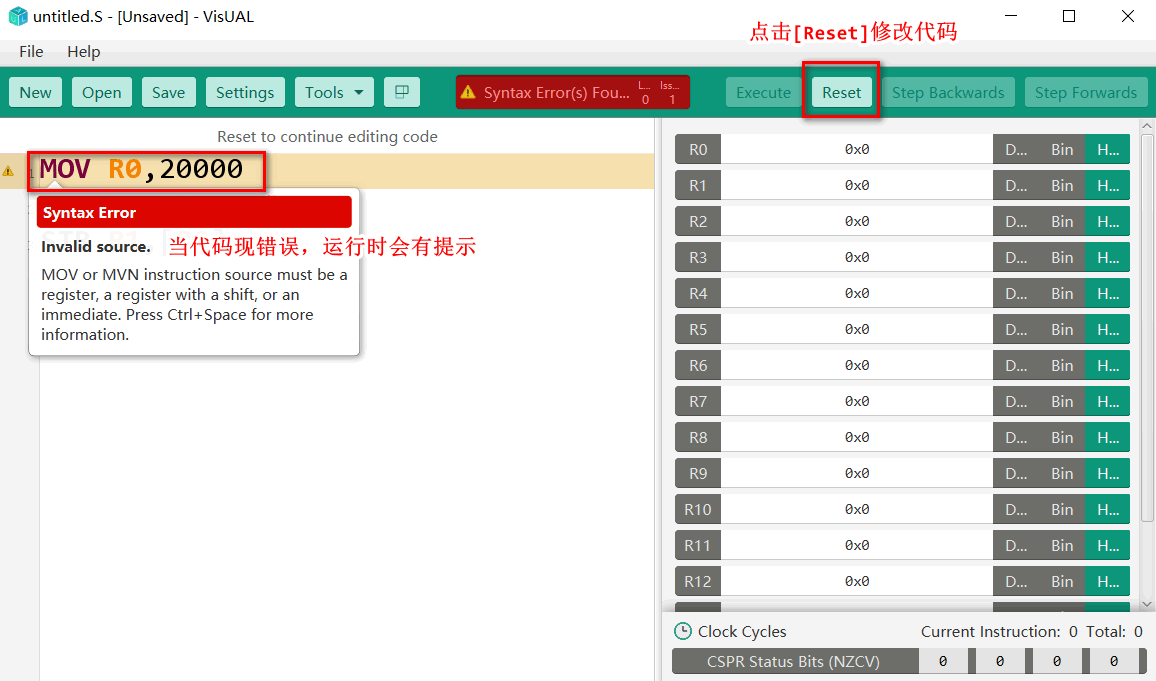Click the R11 value 0x0
This screenshot has height=681, width=1156.
[857, 545]
